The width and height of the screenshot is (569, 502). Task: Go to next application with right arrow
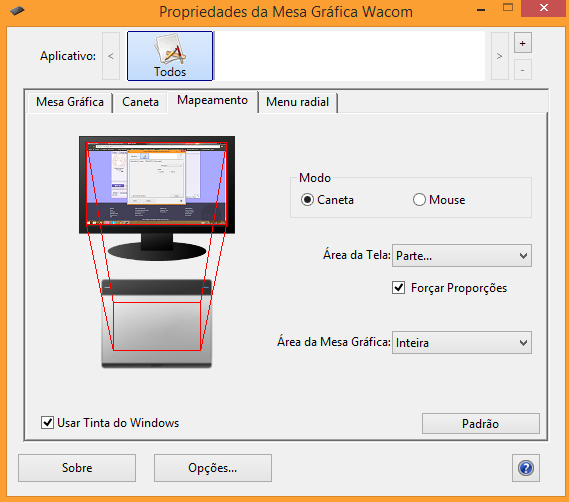pyautogui.click(x=499, y=56)
